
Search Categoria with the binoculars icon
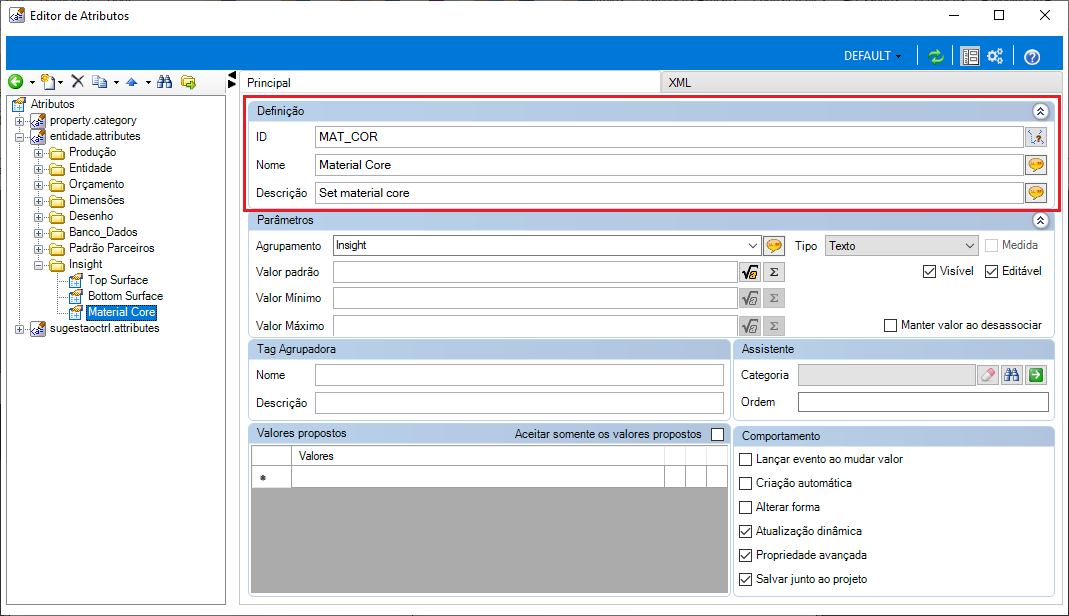click(1012, 375)
